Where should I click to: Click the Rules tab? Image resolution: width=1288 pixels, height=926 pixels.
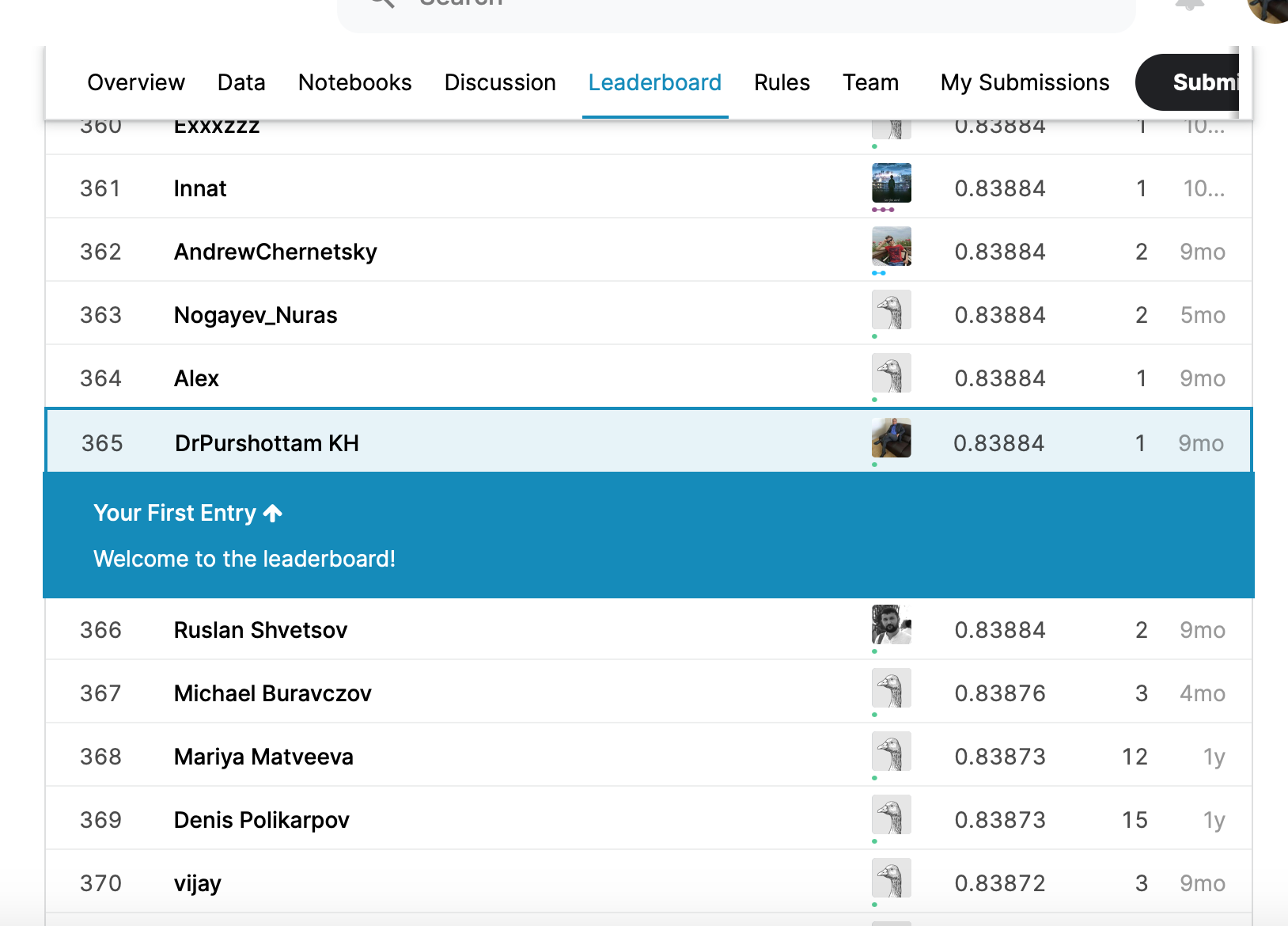[x=782, y=82]
